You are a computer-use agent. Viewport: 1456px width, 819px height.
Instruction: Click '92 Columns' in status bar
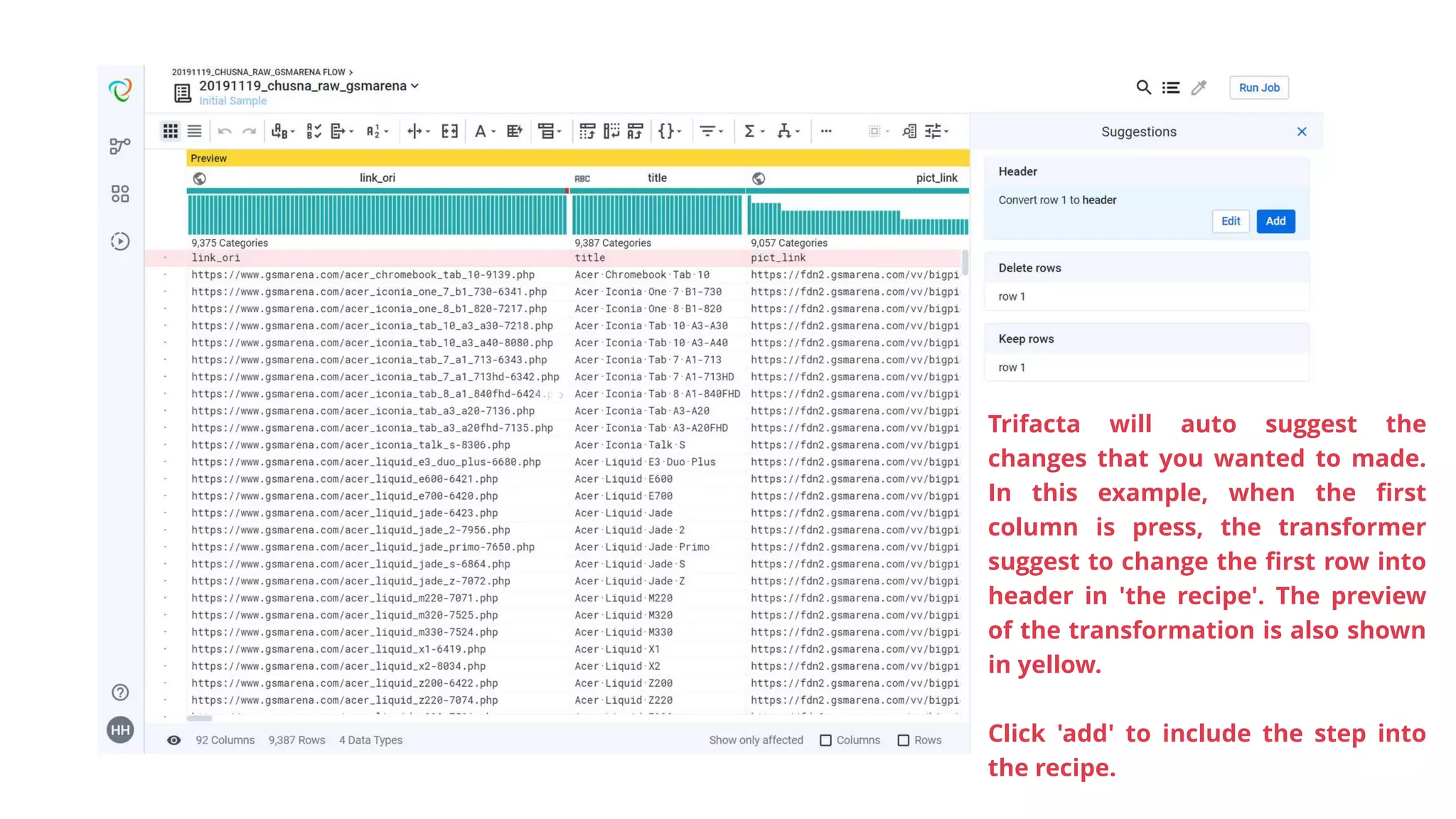[225, 740]
